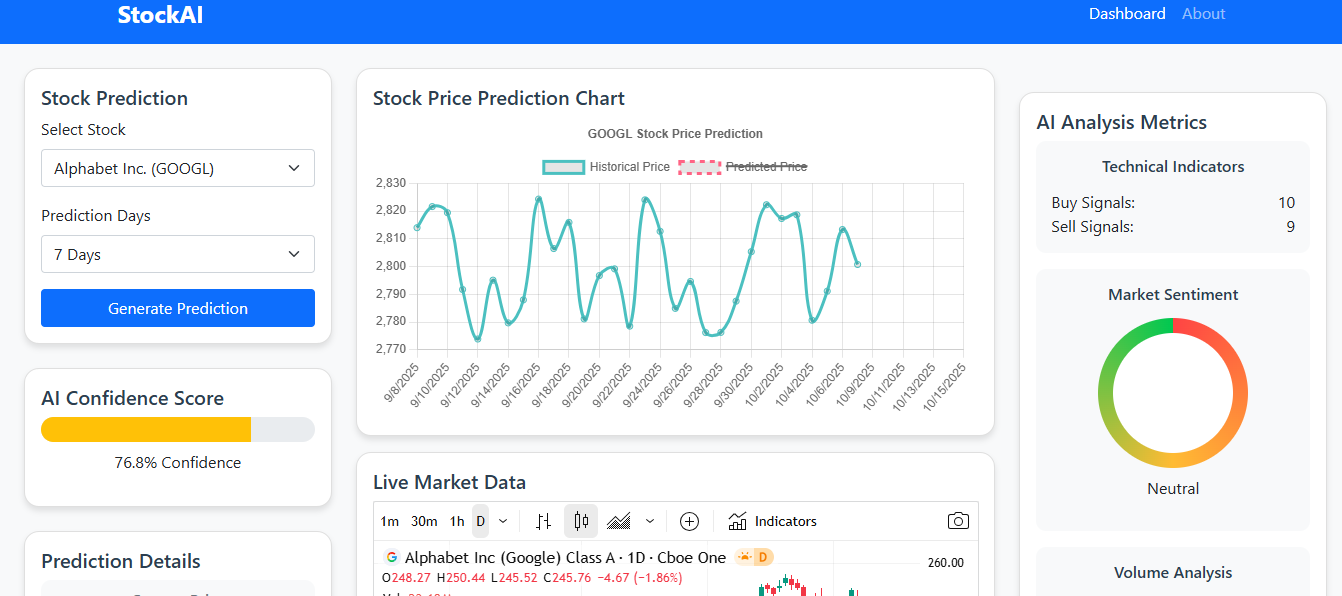The width and height of the screenshot is (1342, 596).
Task: Open the Indicators panel
Action: pos(772,521)
